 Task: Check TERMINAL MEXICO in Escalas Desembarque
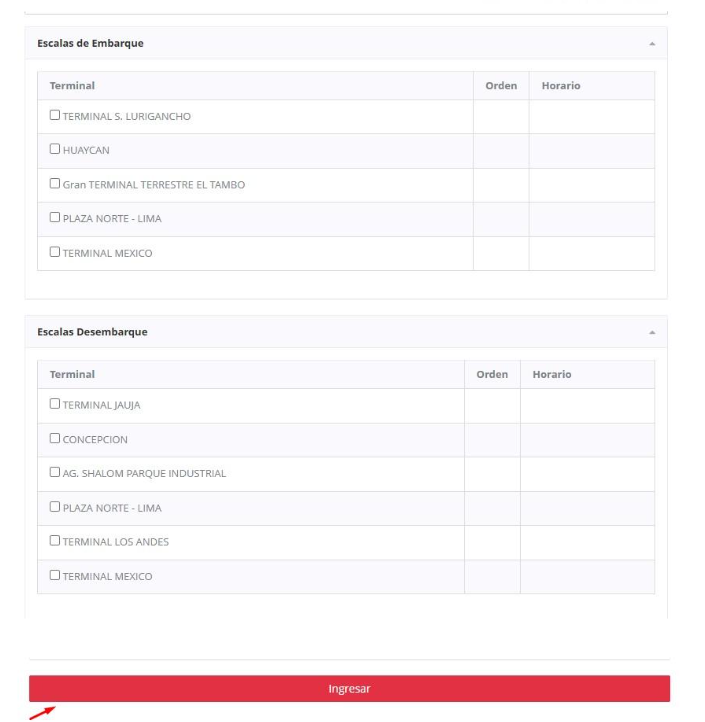click(55, 576)
